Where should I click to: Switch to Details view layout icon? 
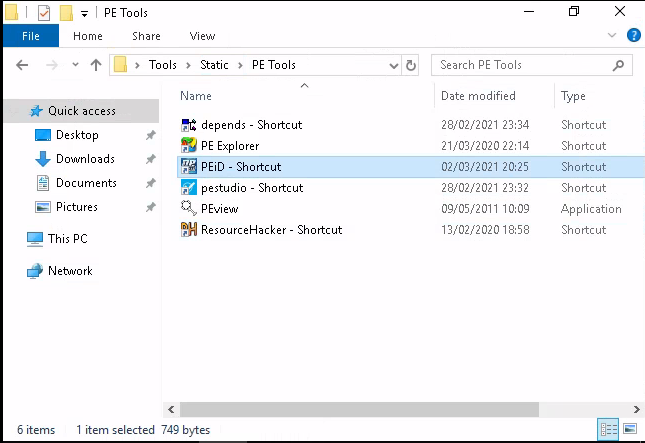click(x=608, y=429)
